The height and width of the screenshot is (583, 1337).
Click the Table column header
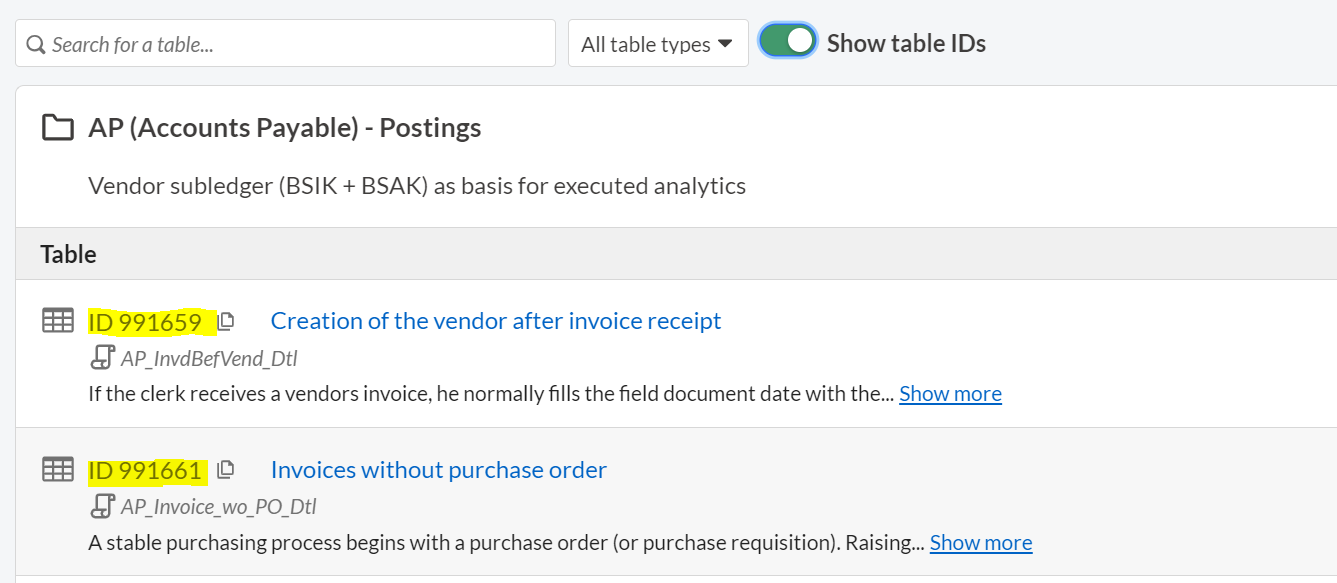(68, 254)
